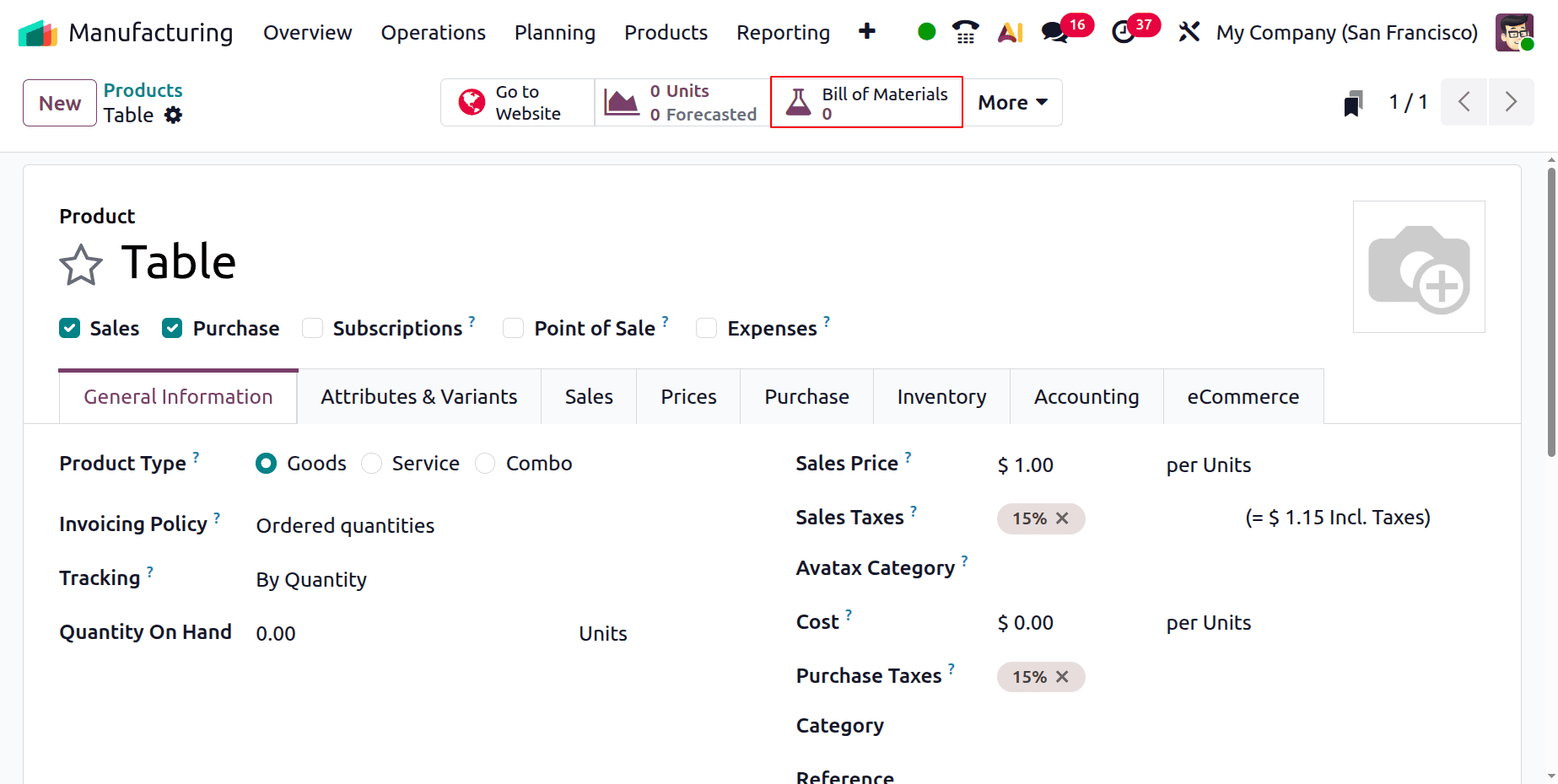
Task: Enable the Subscriptions checkbox
Action: 312,328
